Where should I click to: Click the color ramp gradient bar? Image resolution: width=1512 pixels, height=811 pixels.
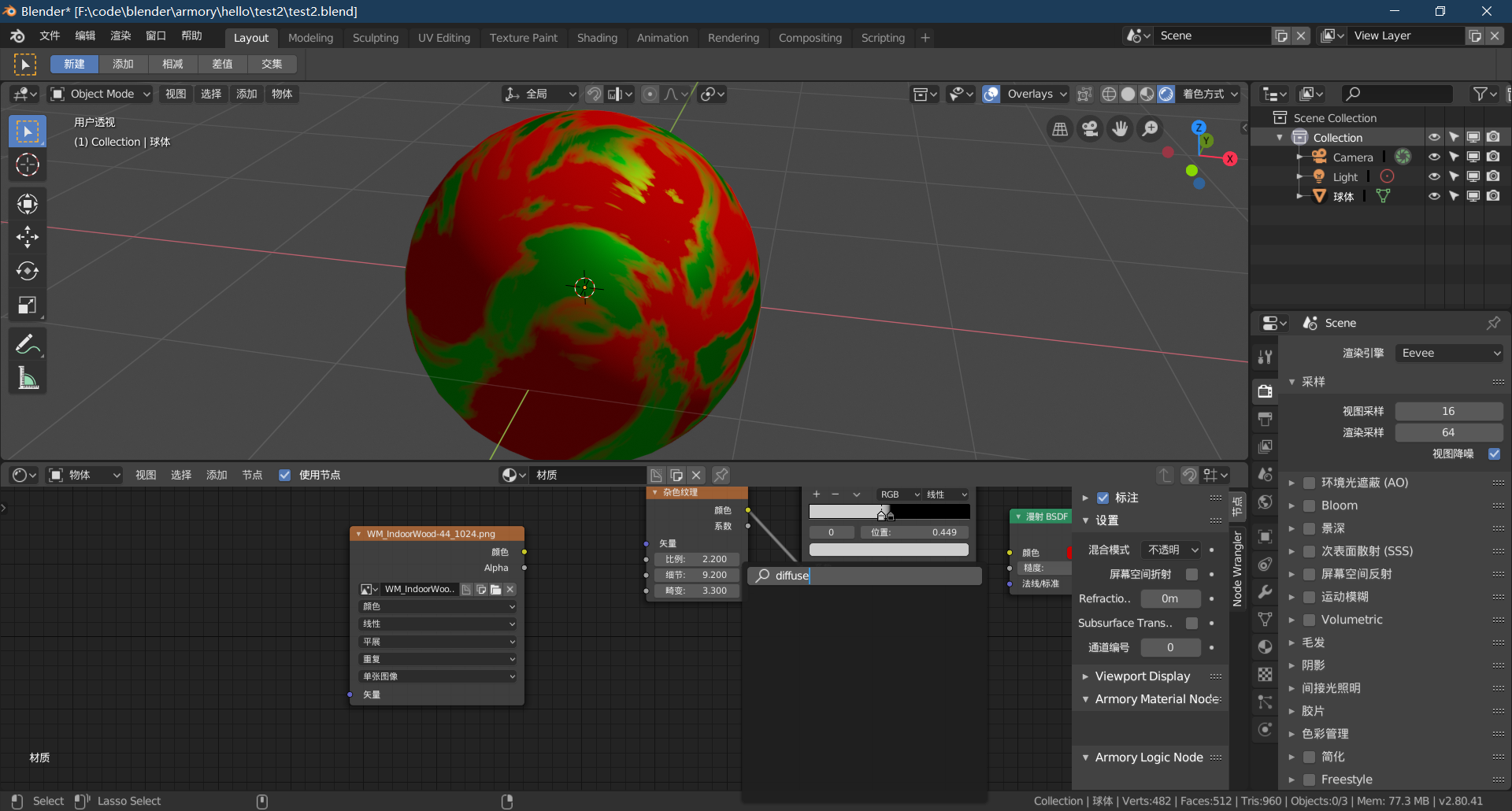click(x=889, y=512)
